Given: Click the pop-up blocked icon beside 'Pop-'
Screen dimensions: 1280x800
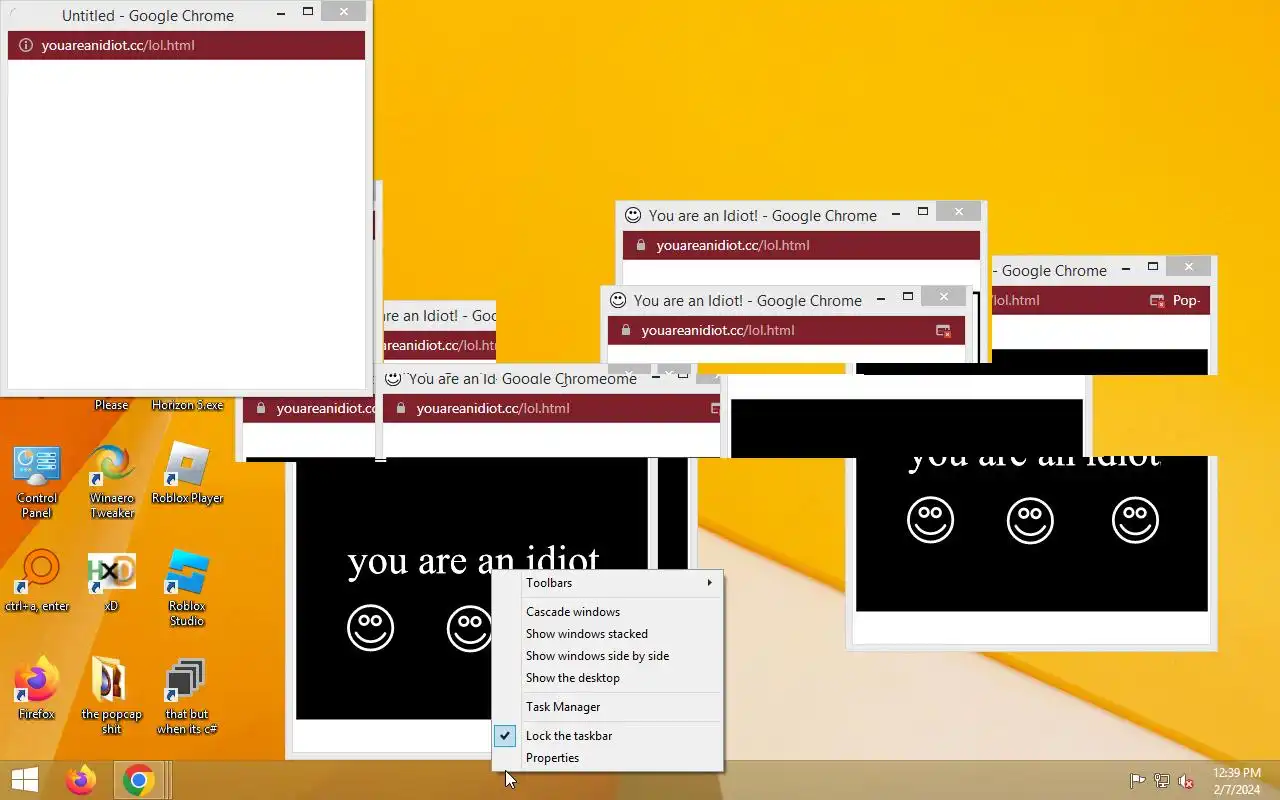Looking at the screenshot, I should coord(1157,300).
